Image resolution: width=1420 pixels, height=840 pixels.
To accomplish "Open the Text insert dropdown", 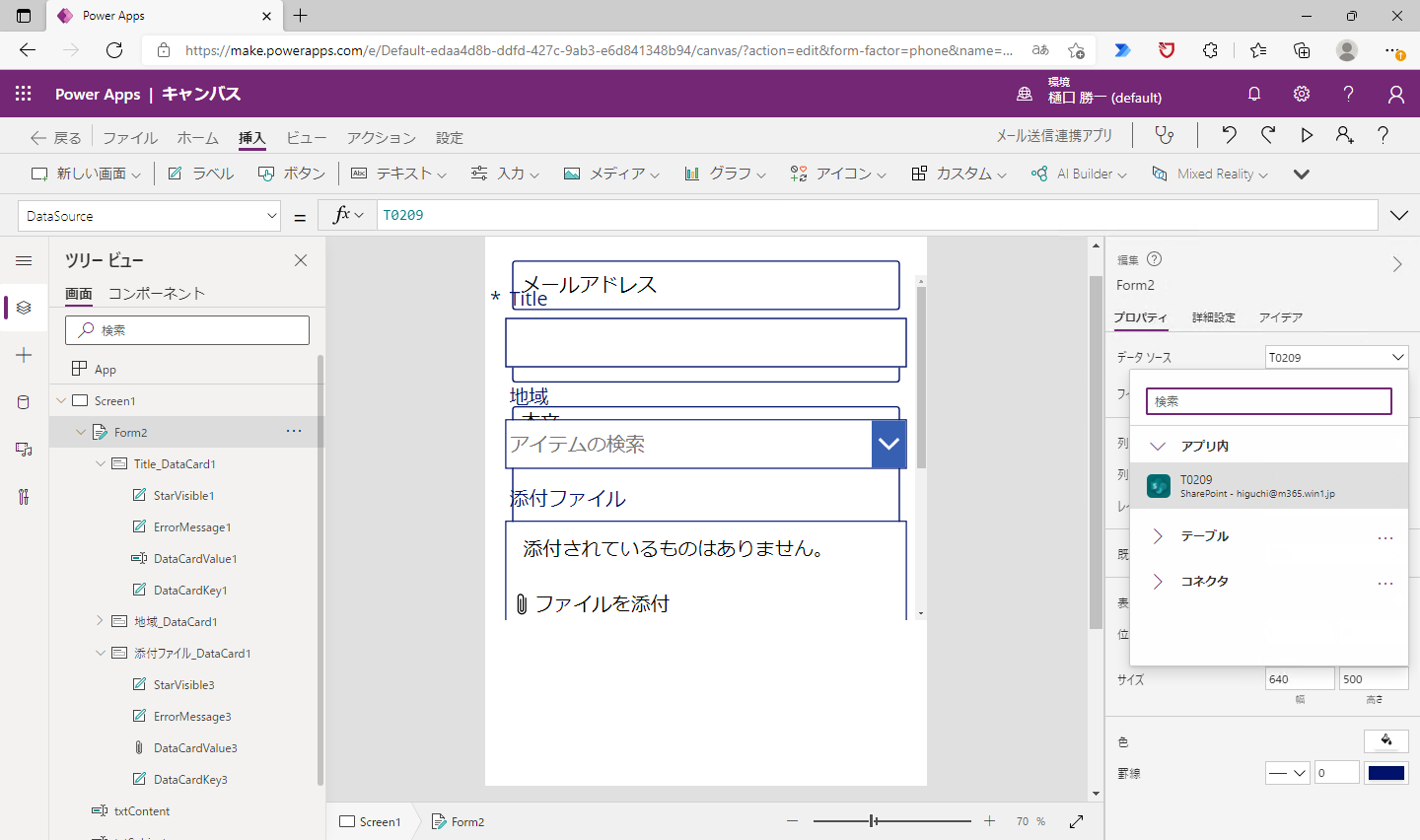I will click(399, 174).
